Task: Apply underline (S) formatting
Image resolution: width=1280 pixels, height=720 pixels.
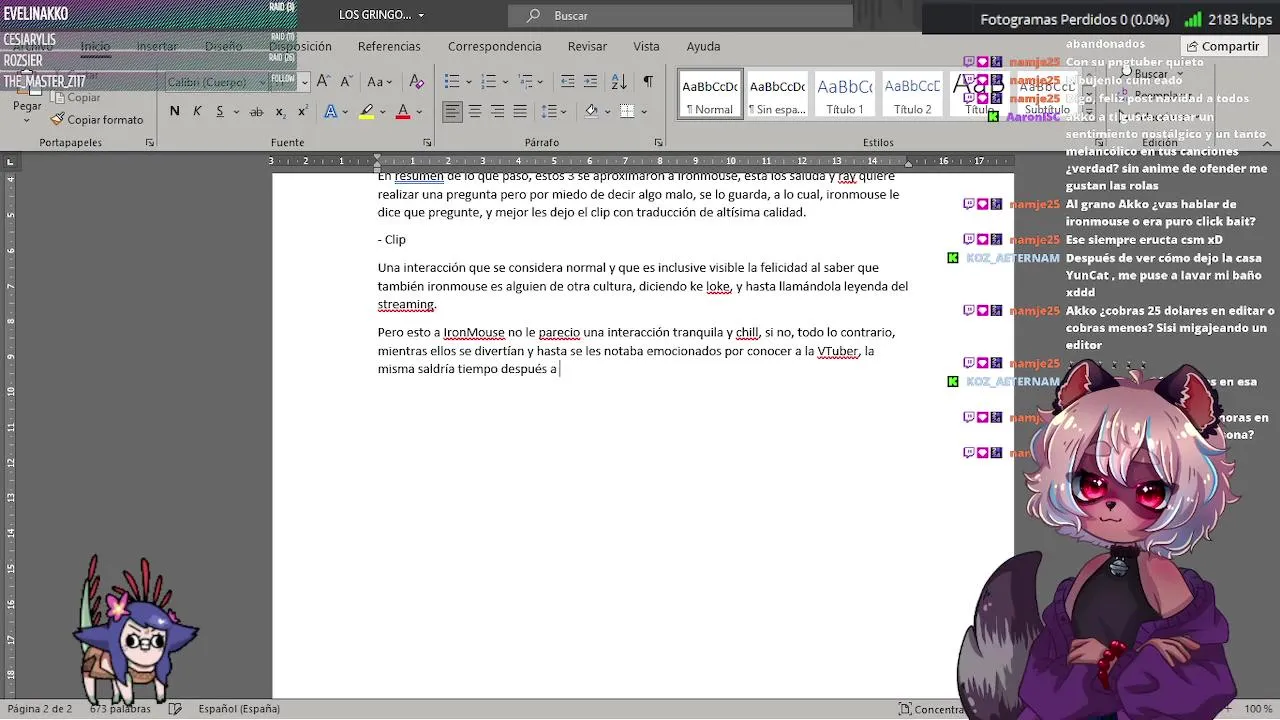Action: 219,111
